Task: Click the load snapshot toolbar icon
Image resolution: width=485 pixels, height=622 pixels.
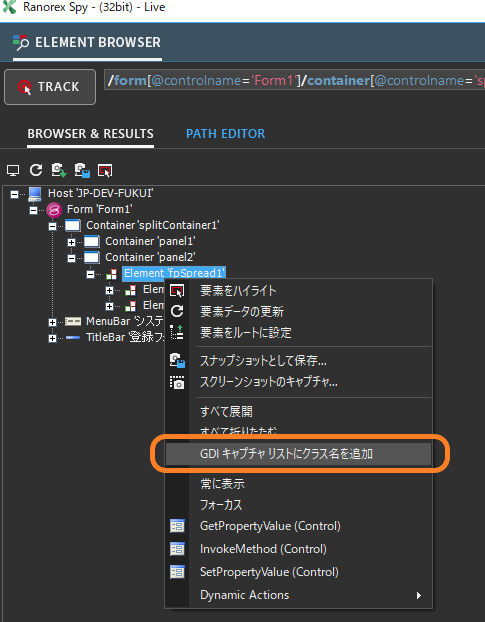Action: (59, 170)
